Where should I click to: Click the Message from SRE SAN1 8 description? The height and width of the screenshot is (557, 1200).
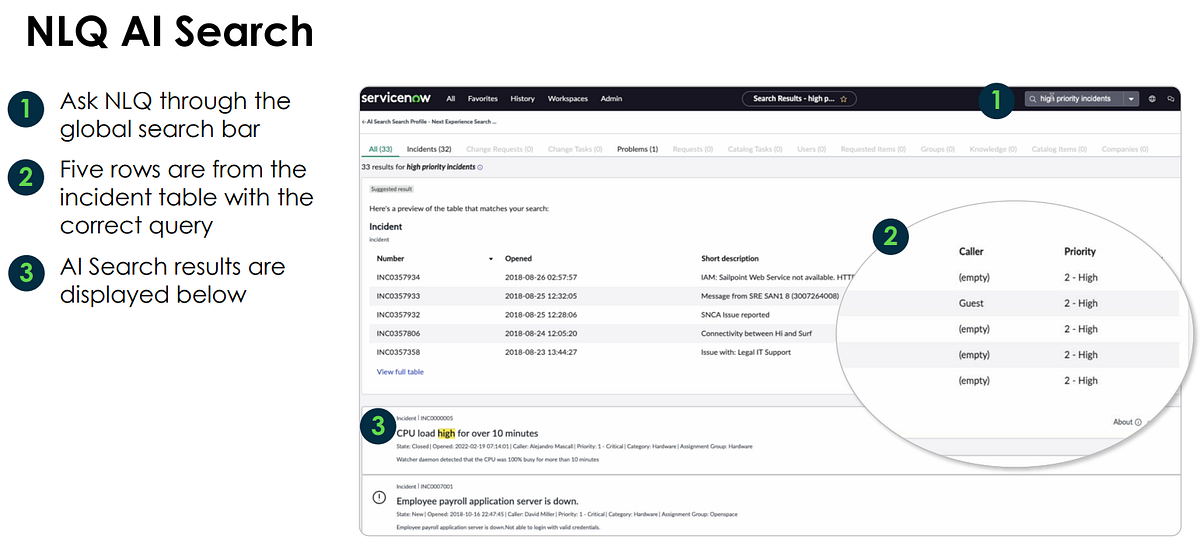tap(769, 296)
